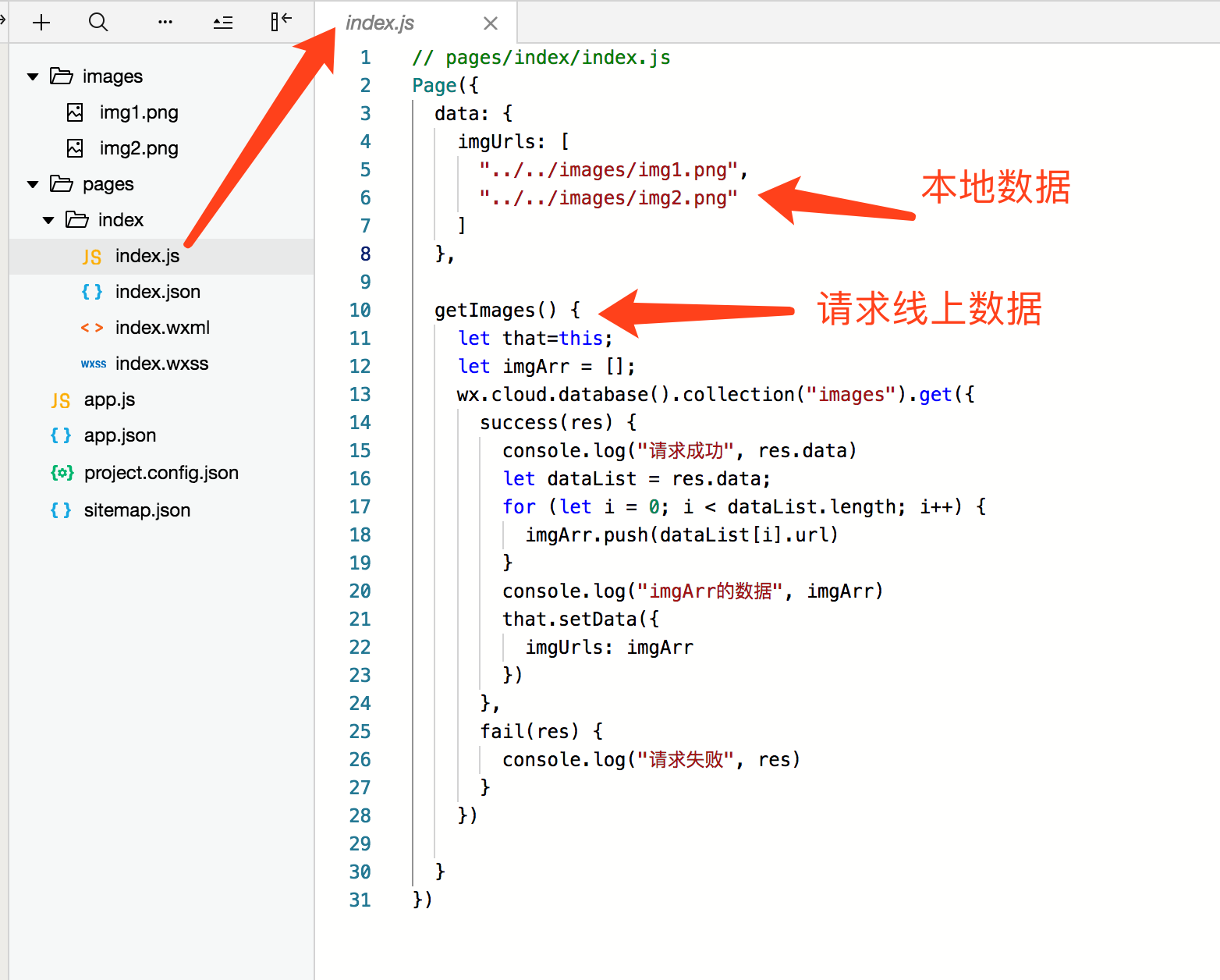Open sitemap.json in the file tree
Viewport: 1220px width, 980px height.
coord(137,510)
